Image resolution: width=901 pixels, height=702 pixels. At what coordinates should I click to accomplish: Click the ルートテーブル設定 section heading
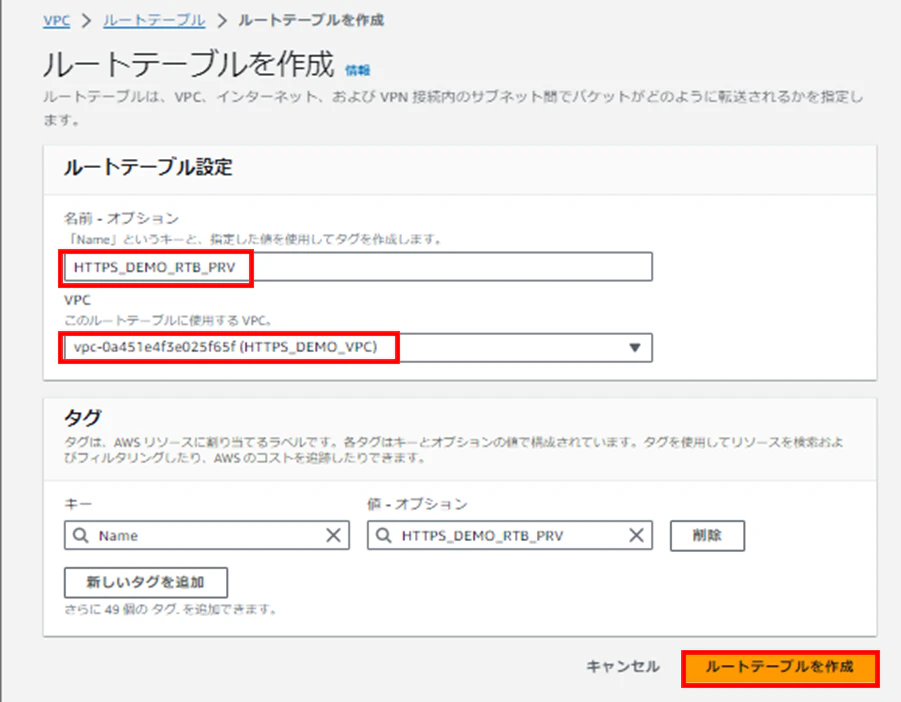point(148,167)
